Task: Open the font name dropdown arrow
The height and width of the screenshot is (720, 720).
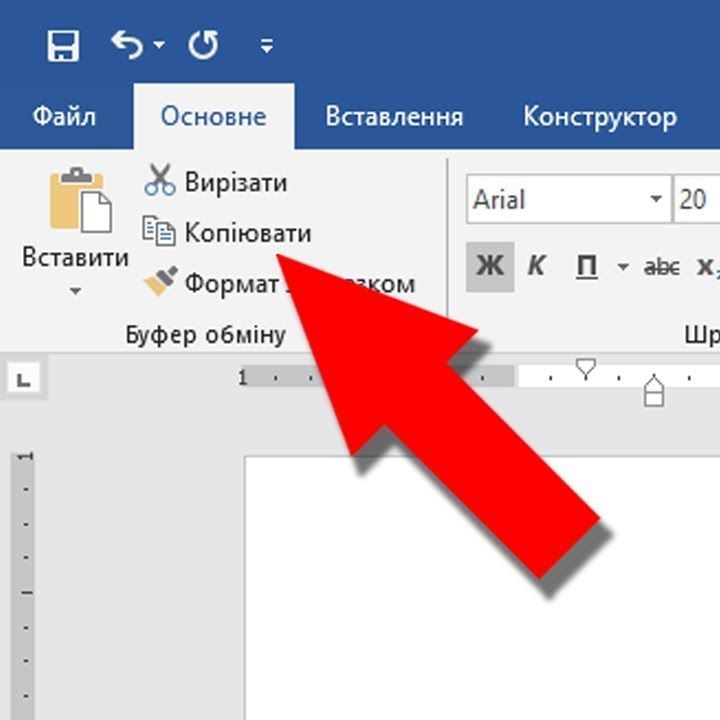Action: coord(657,199)
